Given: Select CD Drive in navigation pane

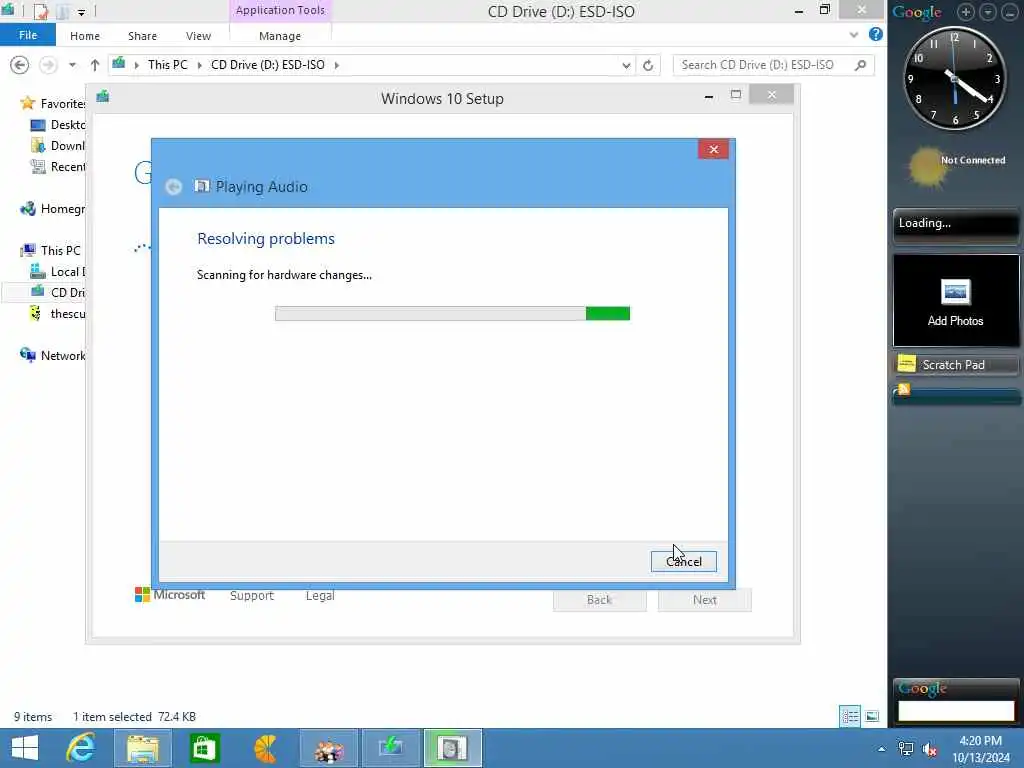Looking at the screenshot, I should coord(58,293).
